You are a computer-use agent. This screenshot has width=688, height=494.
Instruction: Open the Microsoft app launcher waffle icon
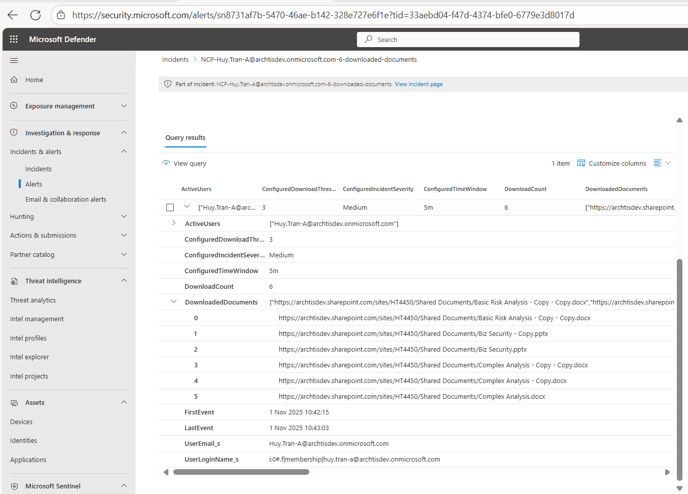click(14, 39)
